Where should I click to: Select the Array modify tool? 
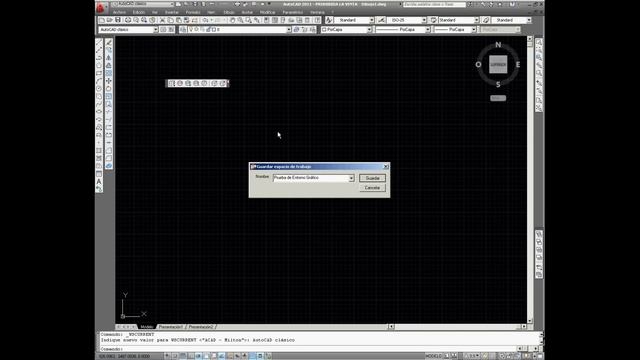109,73
